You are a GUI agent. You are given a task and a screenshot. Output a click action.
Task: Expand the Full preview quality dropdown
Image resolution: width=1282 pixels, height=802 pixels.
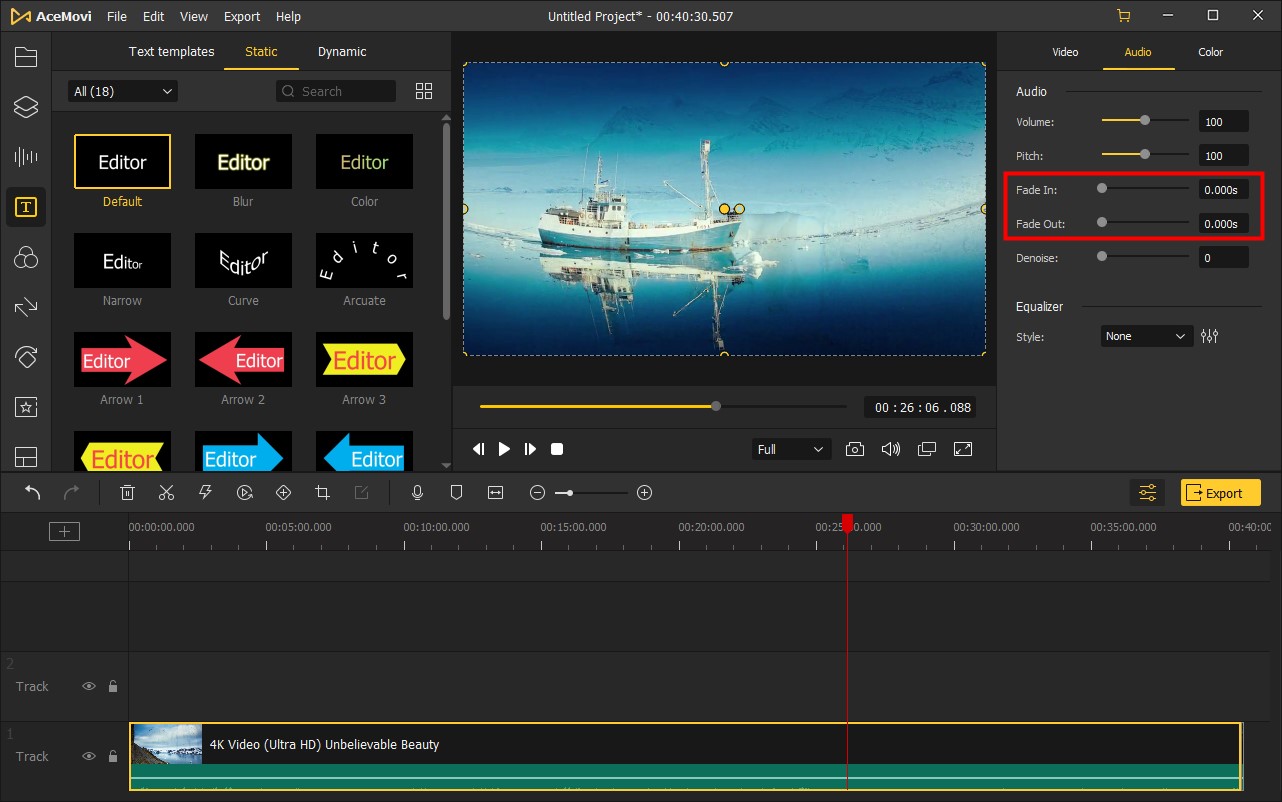(x=790, y=449)
